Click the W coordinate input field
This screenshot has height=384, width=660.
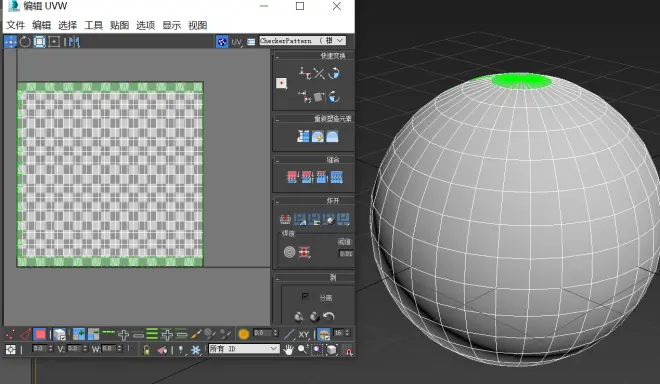109,349
